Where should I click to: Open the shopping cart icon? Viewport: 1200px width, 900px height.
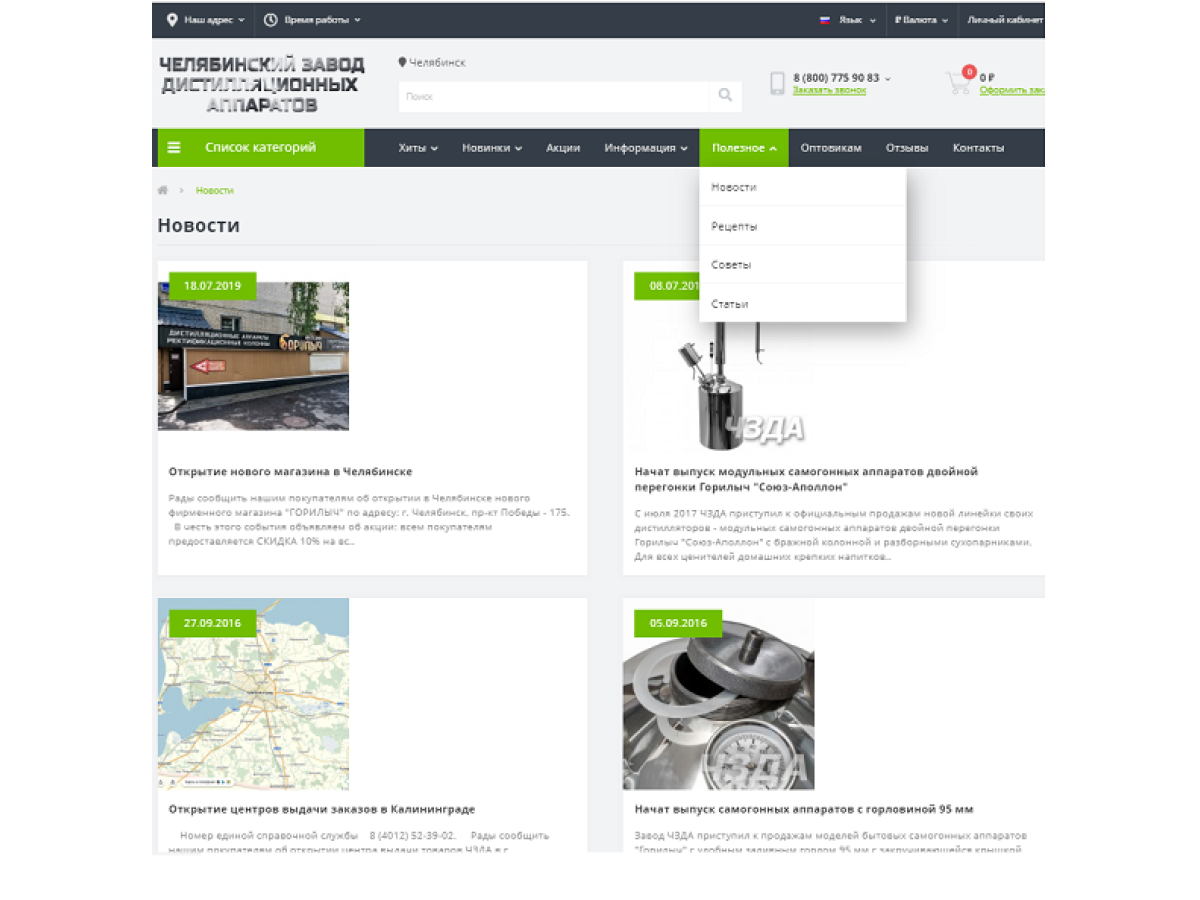959,83
